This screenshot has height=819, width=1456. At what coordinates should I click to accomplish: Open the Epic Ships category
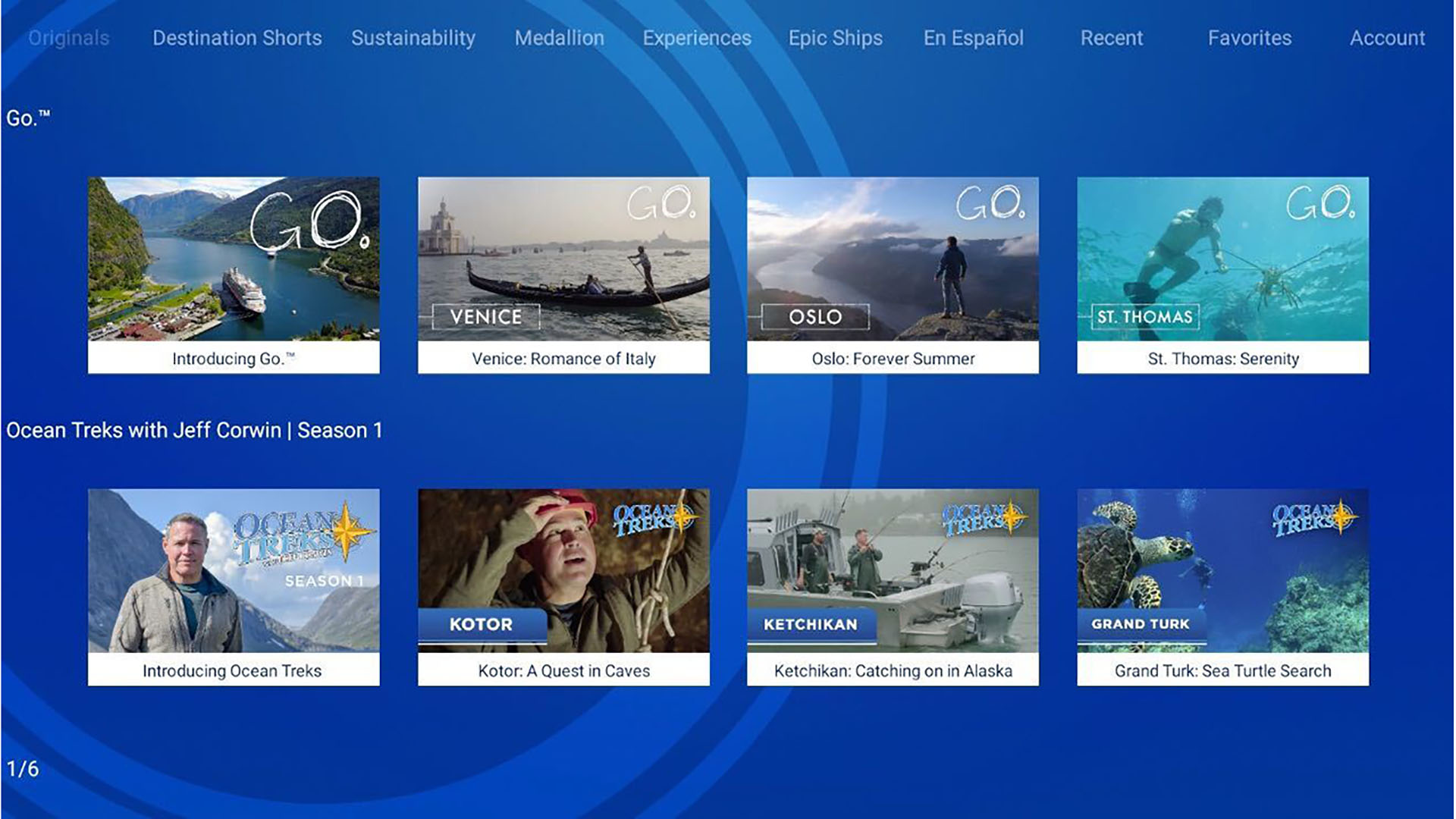834,38
